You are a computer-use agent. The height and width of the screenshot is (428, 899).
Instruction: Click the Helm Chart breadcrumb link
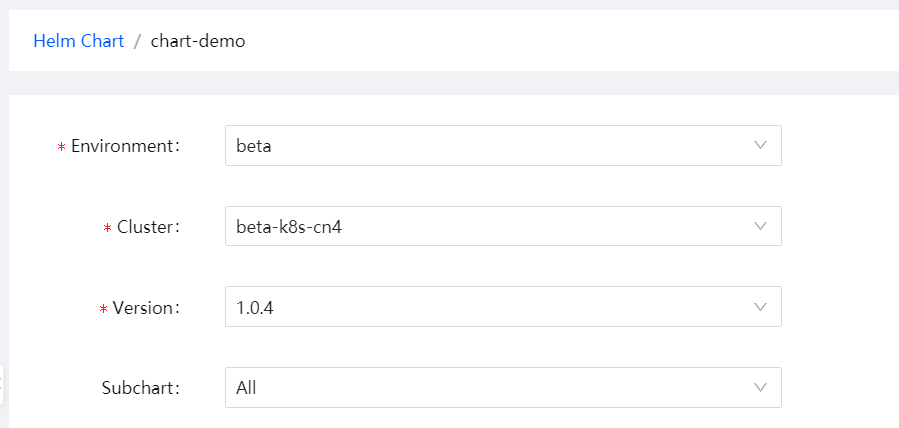coord(78,41)
